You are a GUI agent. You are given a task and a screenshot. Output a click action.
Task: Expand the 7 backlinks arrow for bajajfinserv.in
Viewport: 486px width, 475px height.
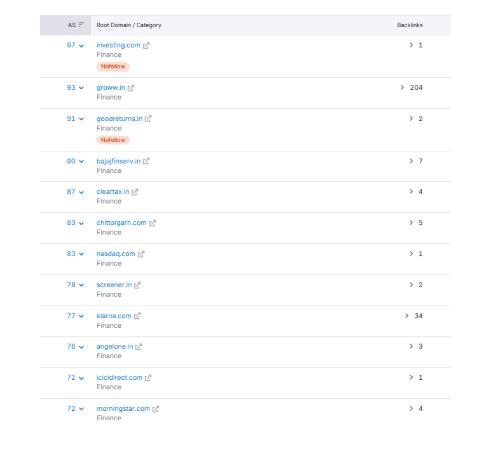pos(411,161)
